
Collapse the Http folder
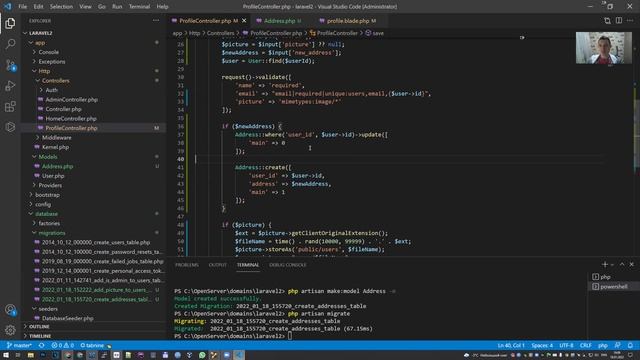pos(44,71)
